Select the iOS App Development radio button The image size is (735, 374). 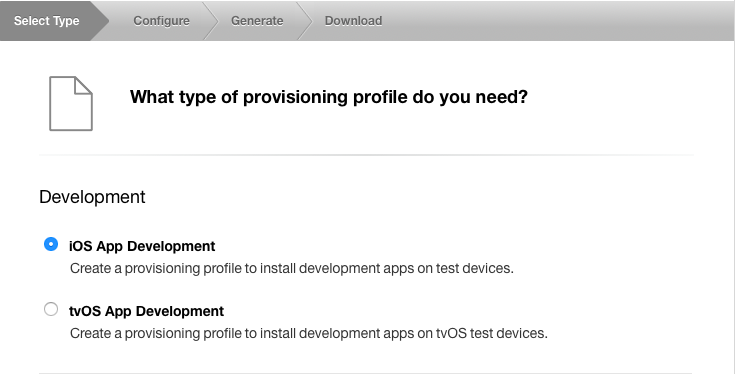(51, 244)
